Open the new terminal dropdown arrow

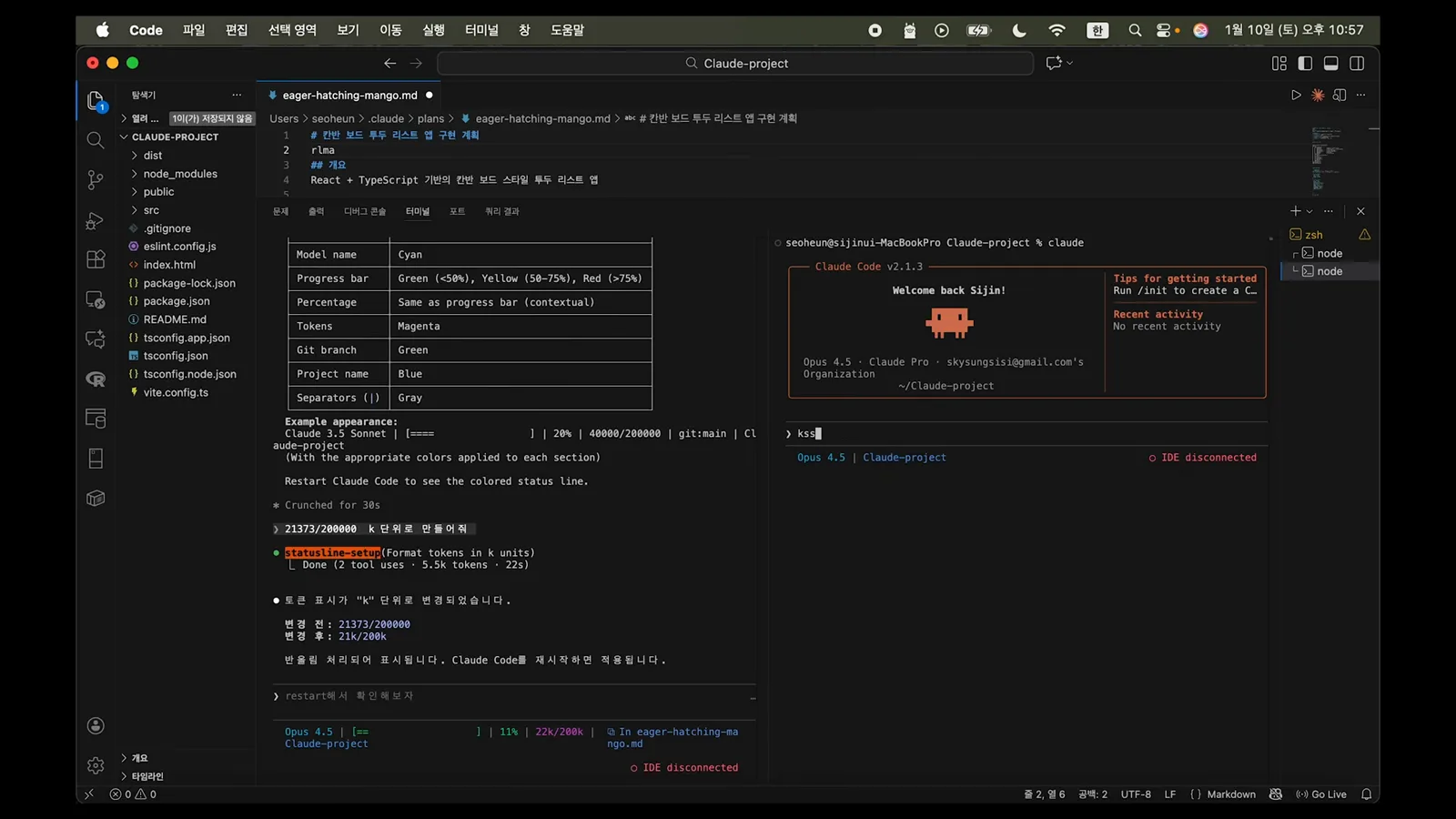(x=1309, y=211)
